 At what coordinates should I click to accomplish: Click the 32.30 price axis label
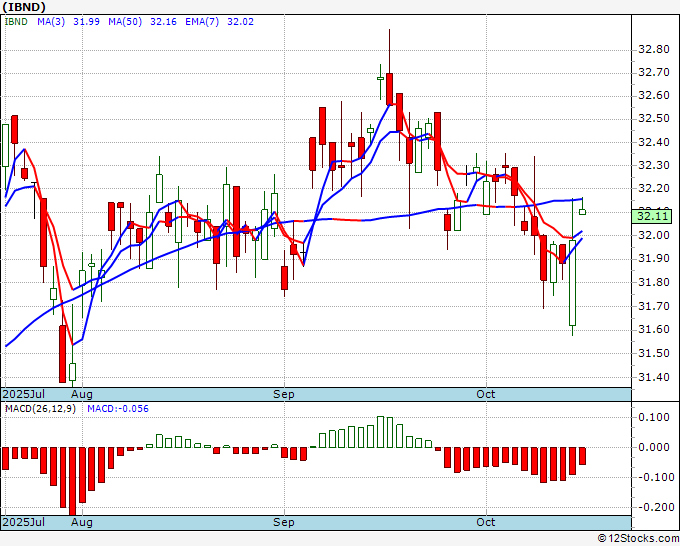pos(654,165)
